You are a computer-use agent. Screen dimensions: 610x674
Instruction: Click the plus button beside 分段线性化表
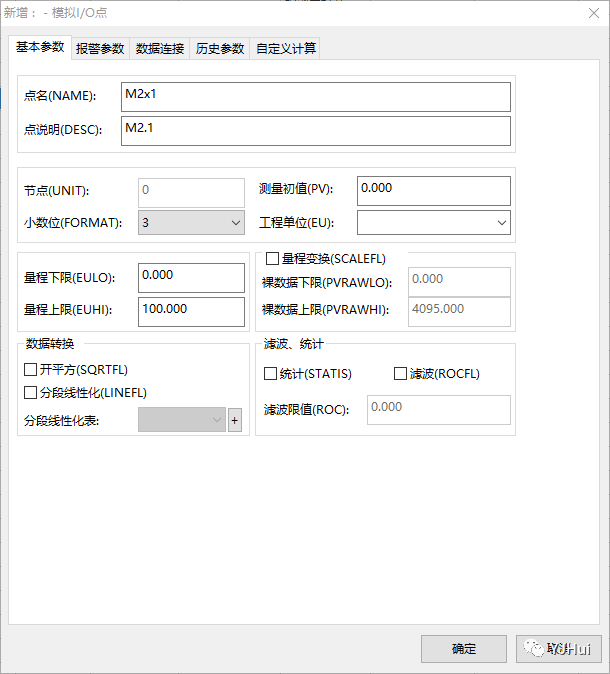click(x=235, y=420)
